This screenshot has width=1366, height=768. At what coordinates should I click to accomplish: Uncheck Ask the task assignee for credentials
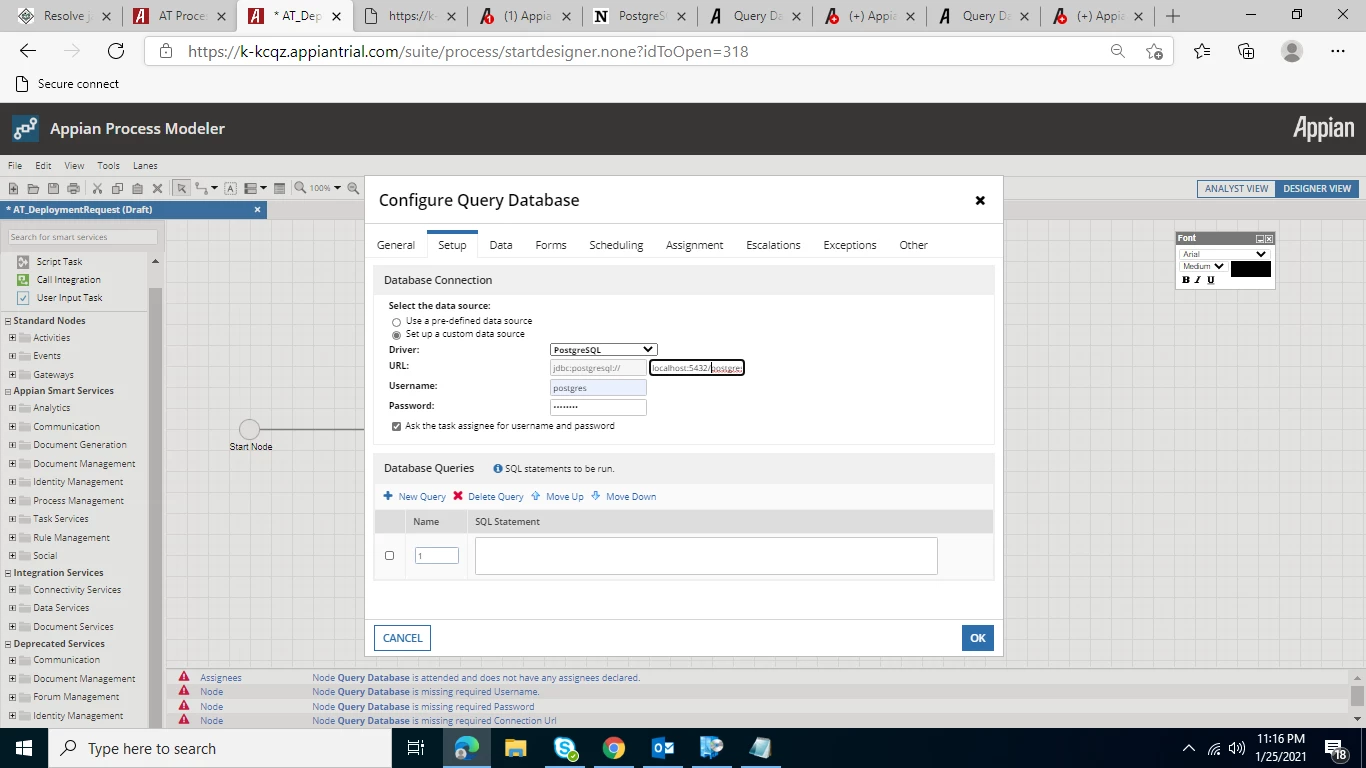click(397, 426)
